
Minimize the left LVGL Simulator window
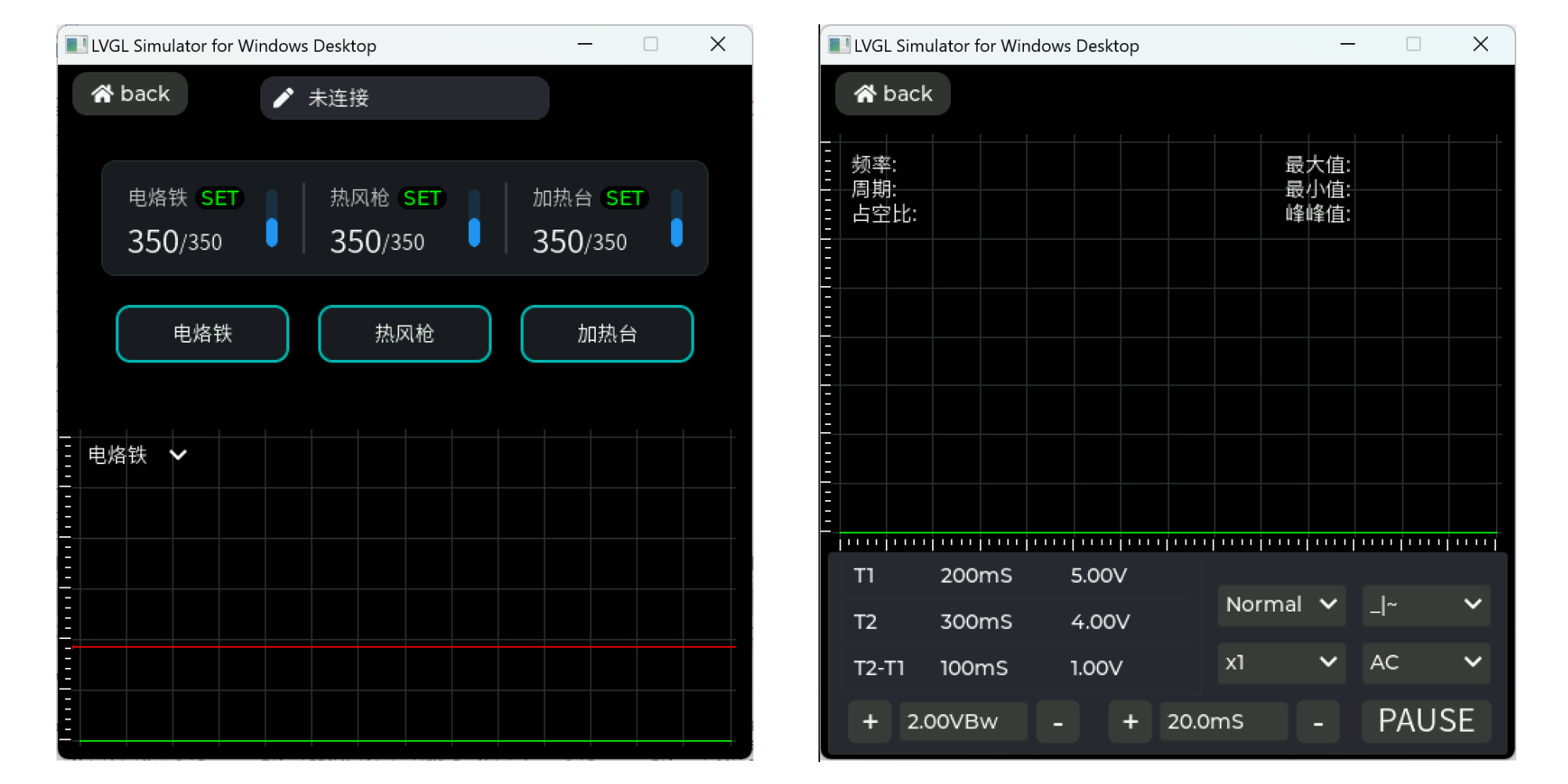click(585, 45)
